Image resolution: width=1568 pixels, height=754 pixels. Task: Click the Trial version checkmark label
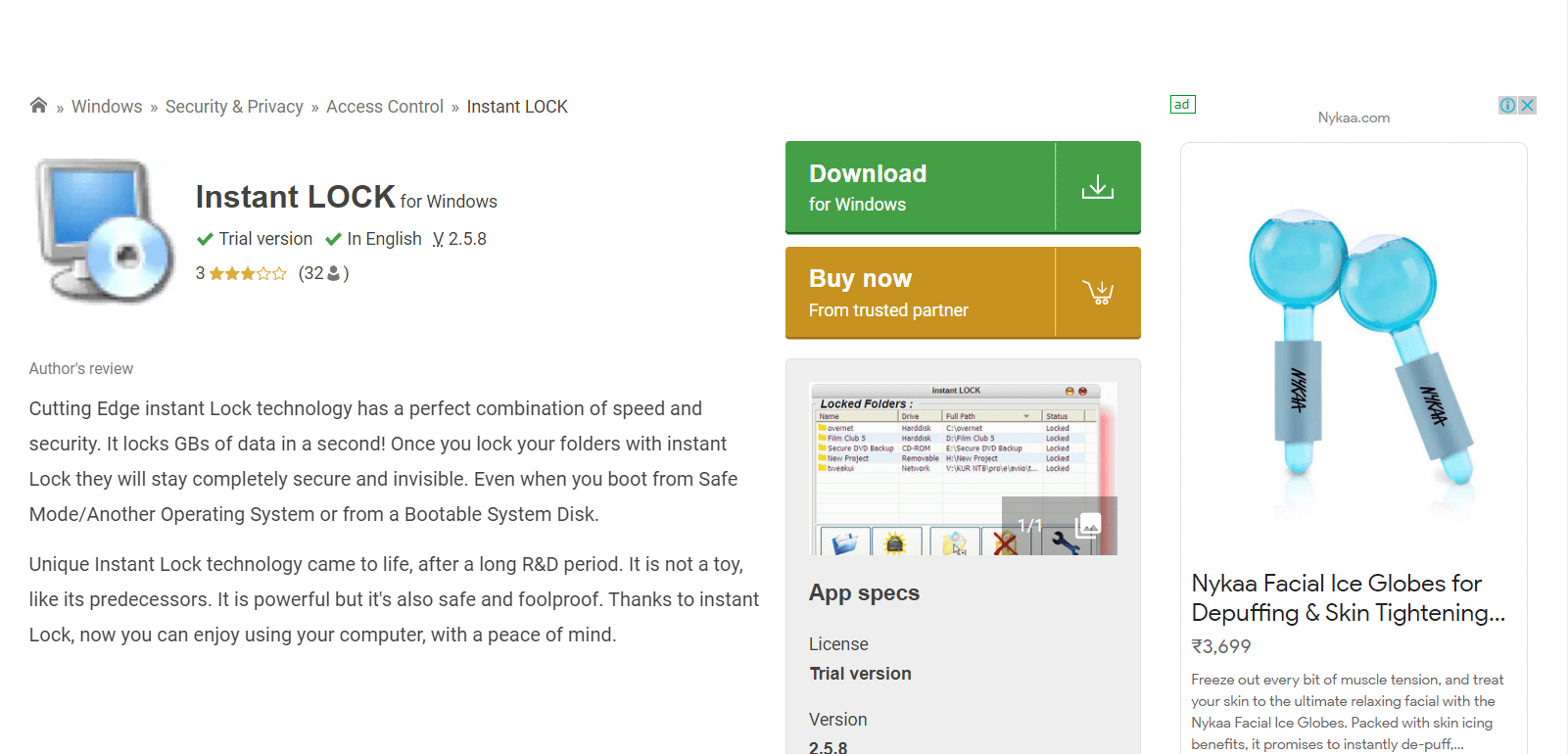point(255,239)
